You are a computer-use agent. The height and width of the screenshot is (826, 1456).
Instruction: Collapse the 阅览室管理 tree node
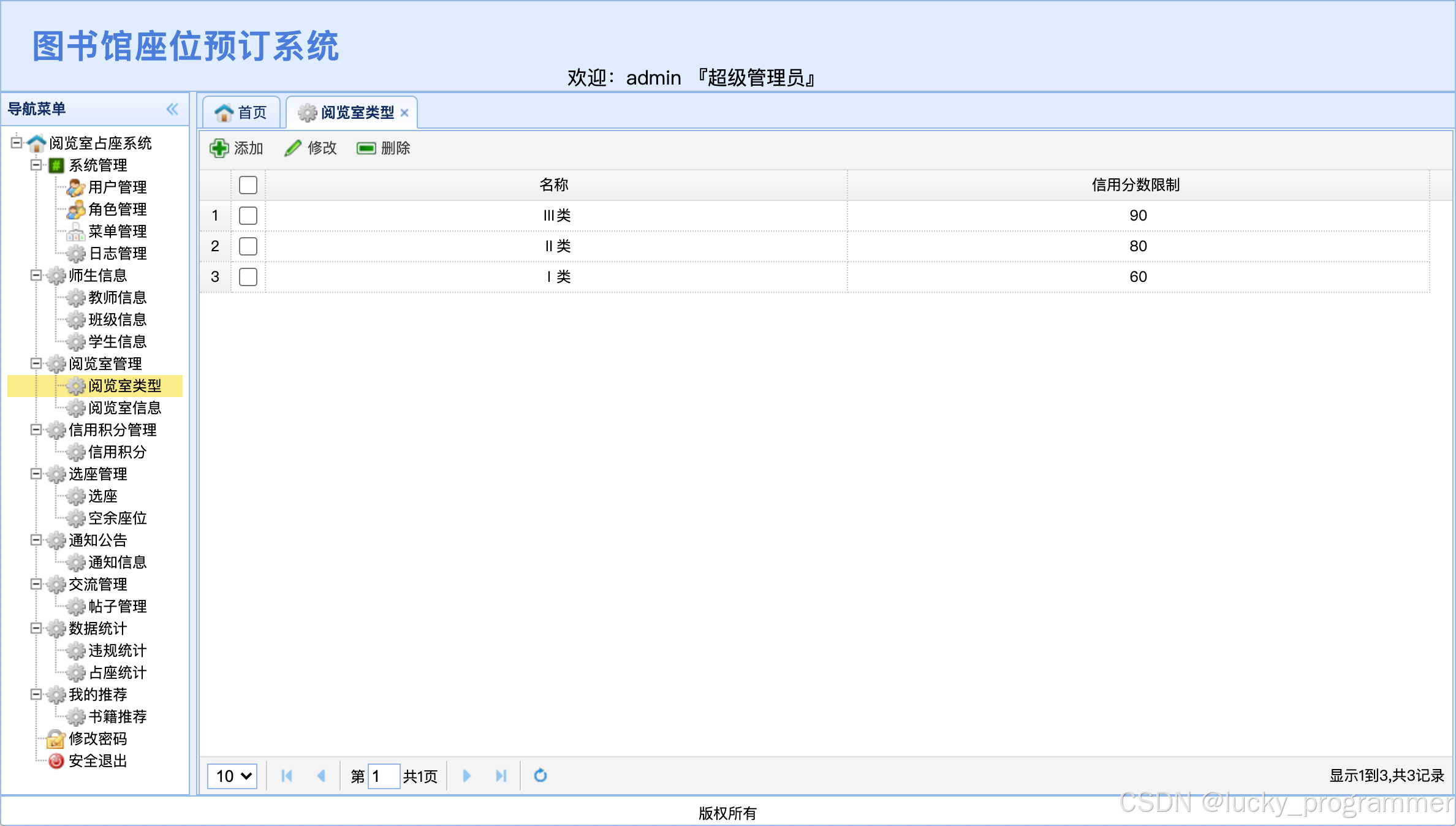click(36, 363)
